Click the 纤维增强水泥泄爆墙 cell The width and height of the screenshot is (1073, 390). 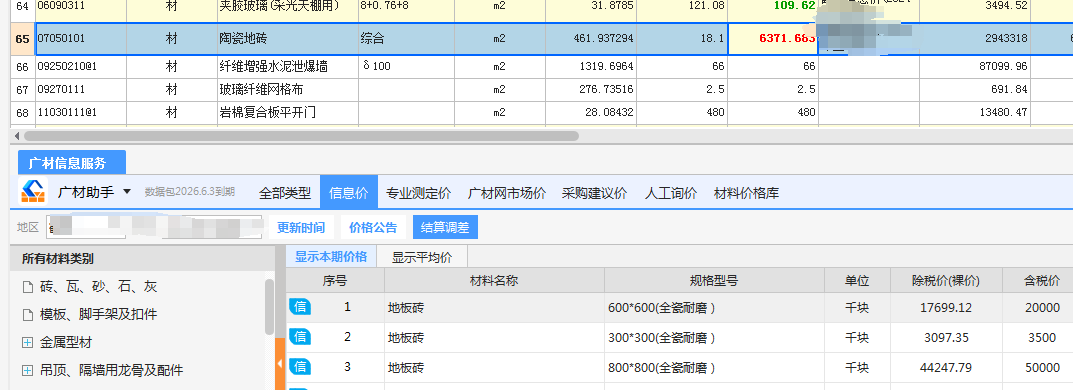[x=287, y=67]
